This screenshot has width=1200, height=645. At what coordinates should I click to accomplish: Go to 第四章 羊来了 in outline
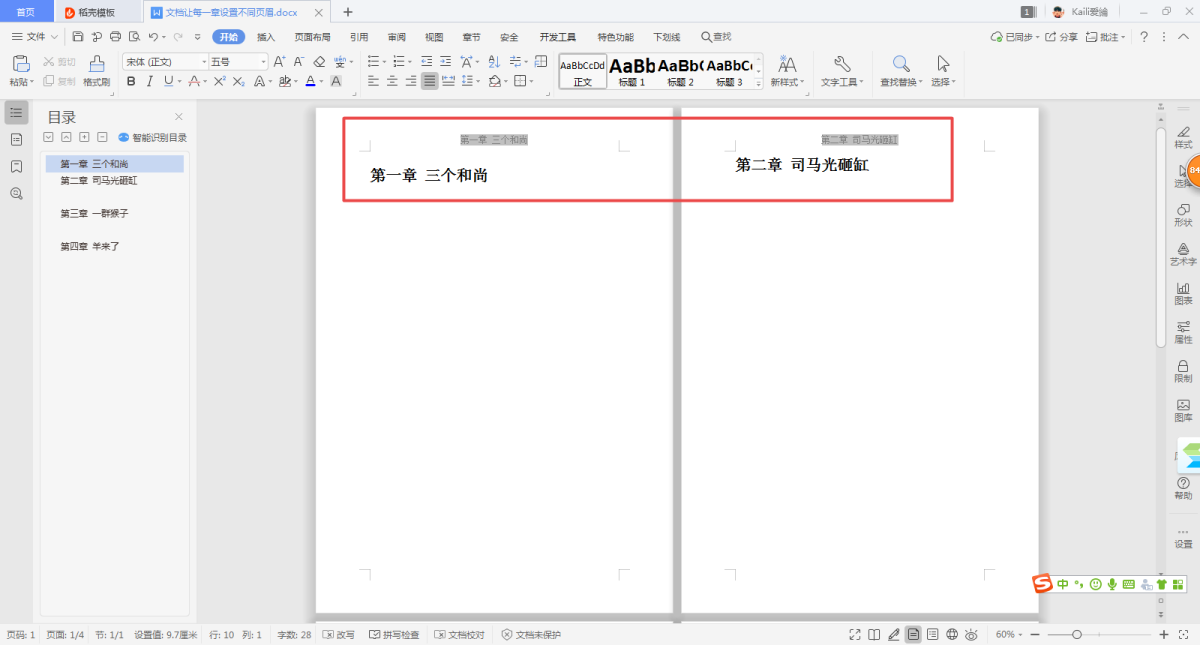[x=90, y=246]
